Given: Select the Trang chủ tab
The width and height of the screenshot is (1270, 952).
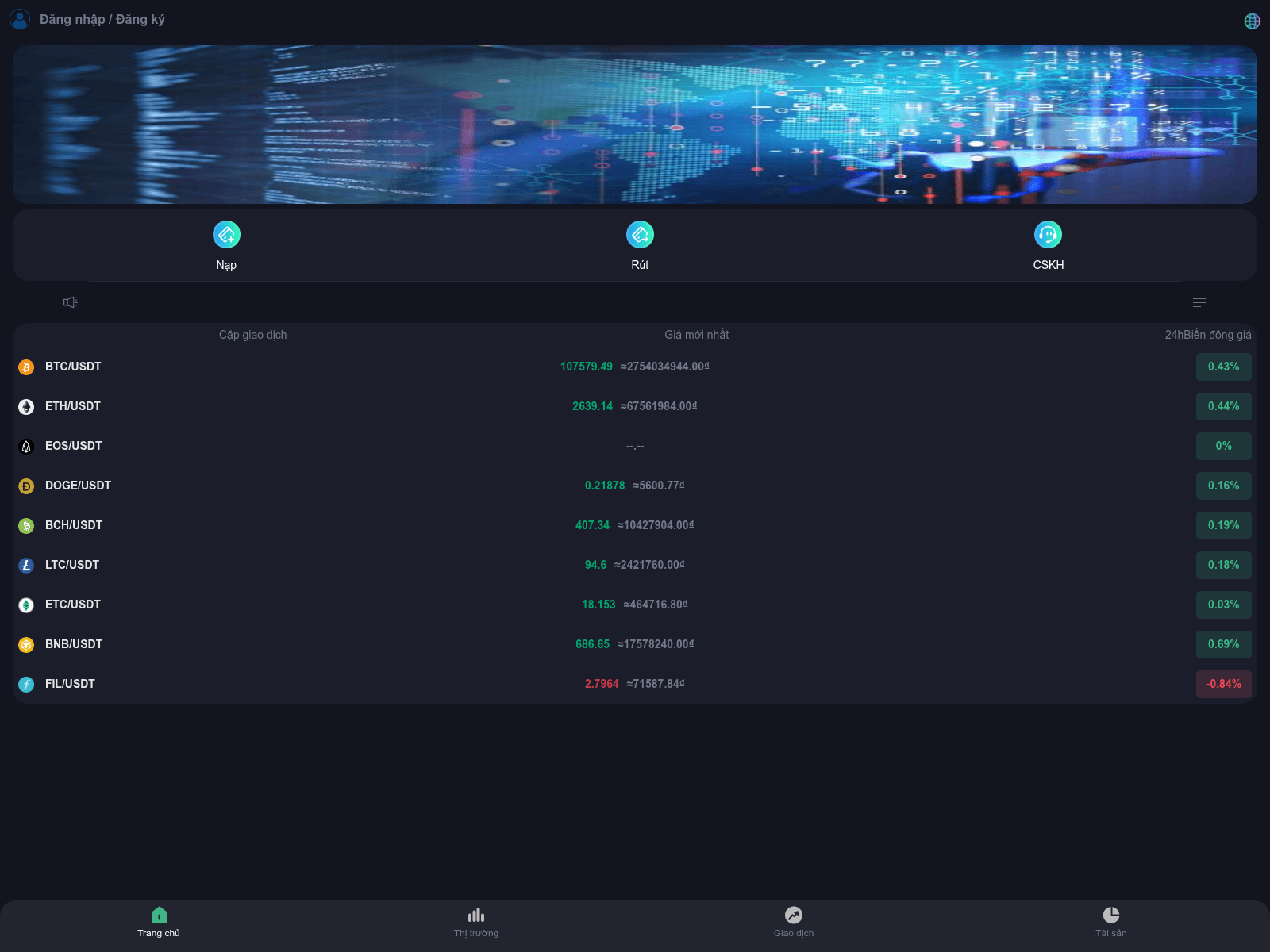Looking at the screenshot, I should (159, 922).
